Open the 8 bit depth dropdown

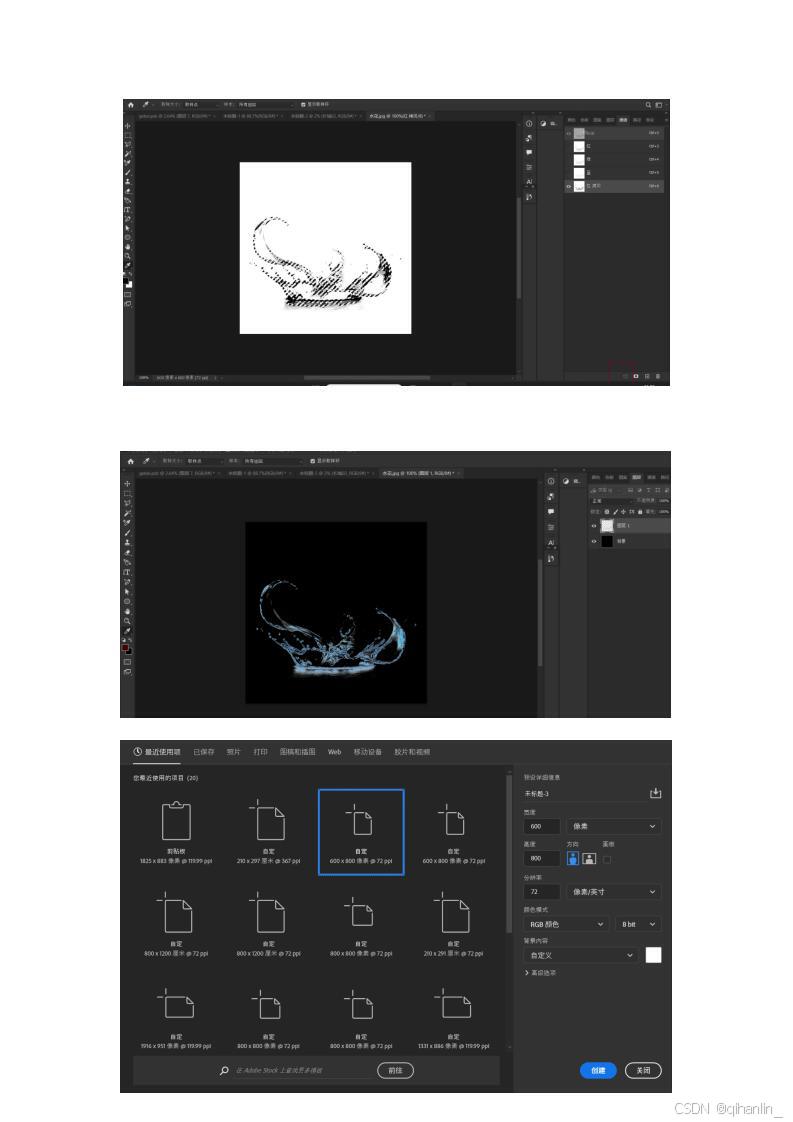638,925
